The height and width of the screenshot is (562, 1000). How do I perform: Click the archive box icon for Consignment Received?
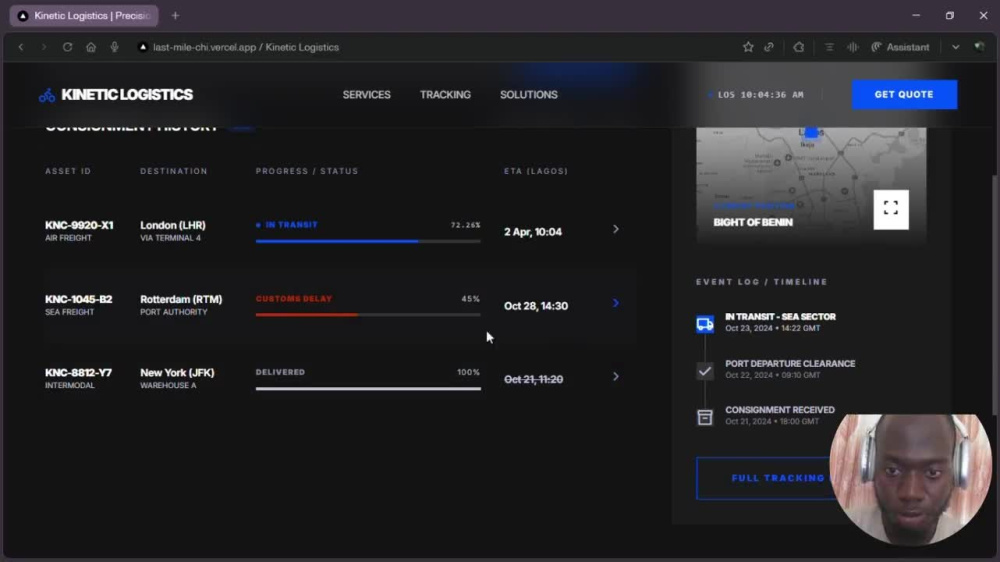point(705,417)
